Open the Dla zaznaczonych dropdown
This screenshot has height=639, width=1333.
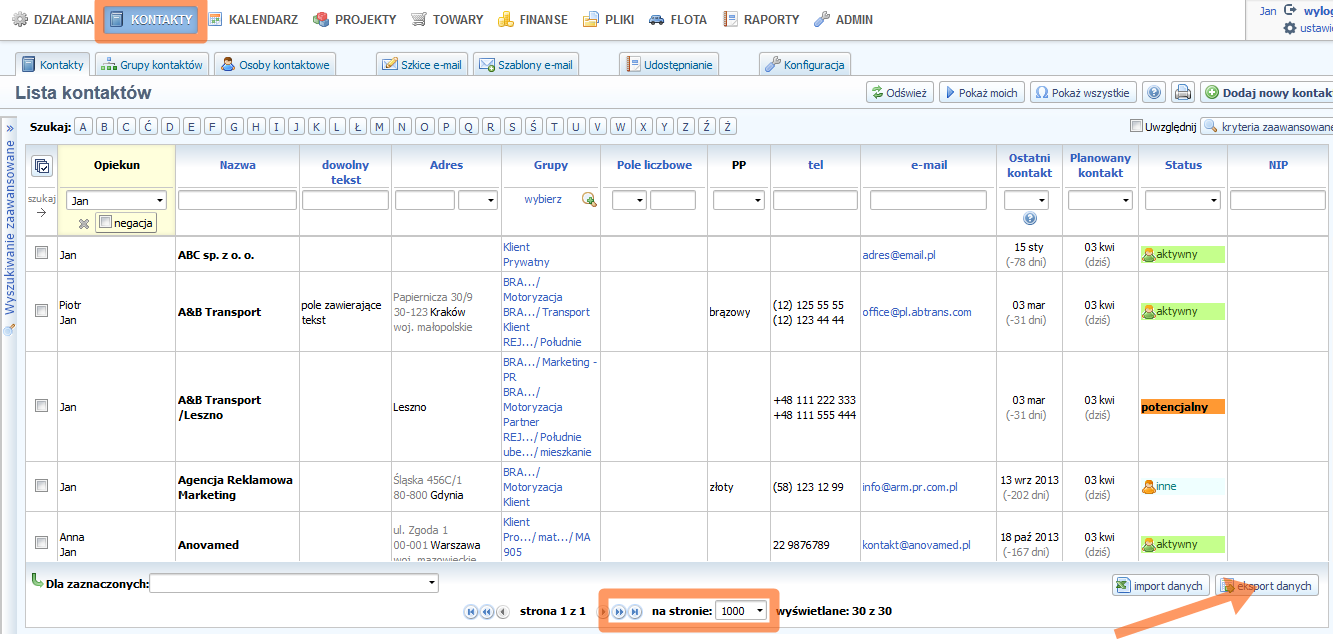point(294,583)
